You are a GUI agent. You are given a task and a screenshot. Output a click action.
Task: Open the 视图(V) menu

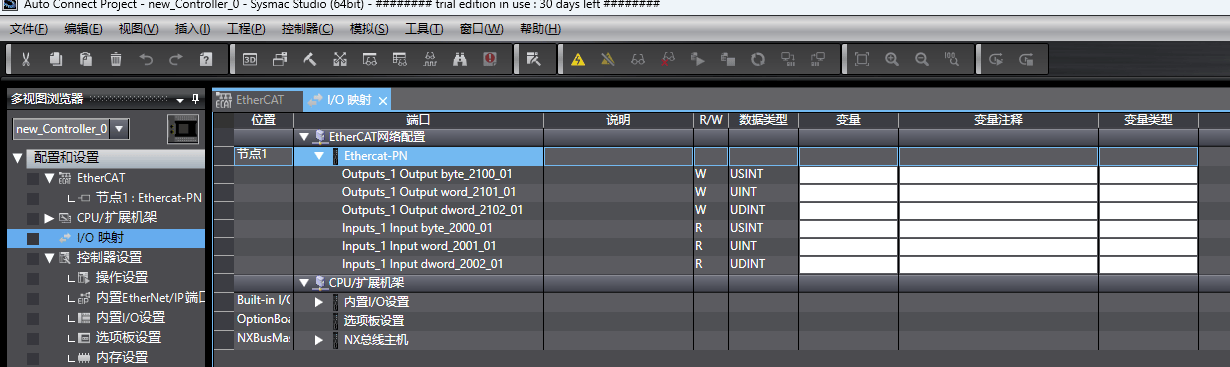pyautogui.click(x=138, y=28)
